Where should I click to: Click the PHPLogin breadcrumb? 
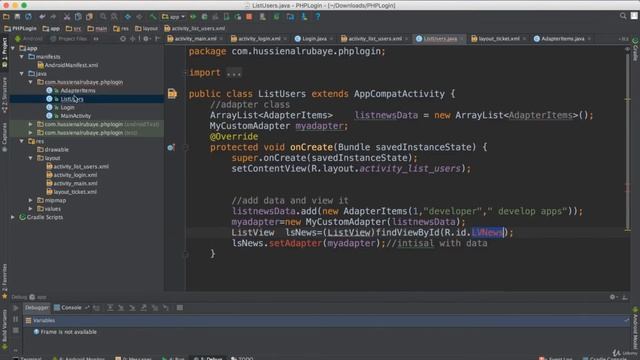click(20, 29)
